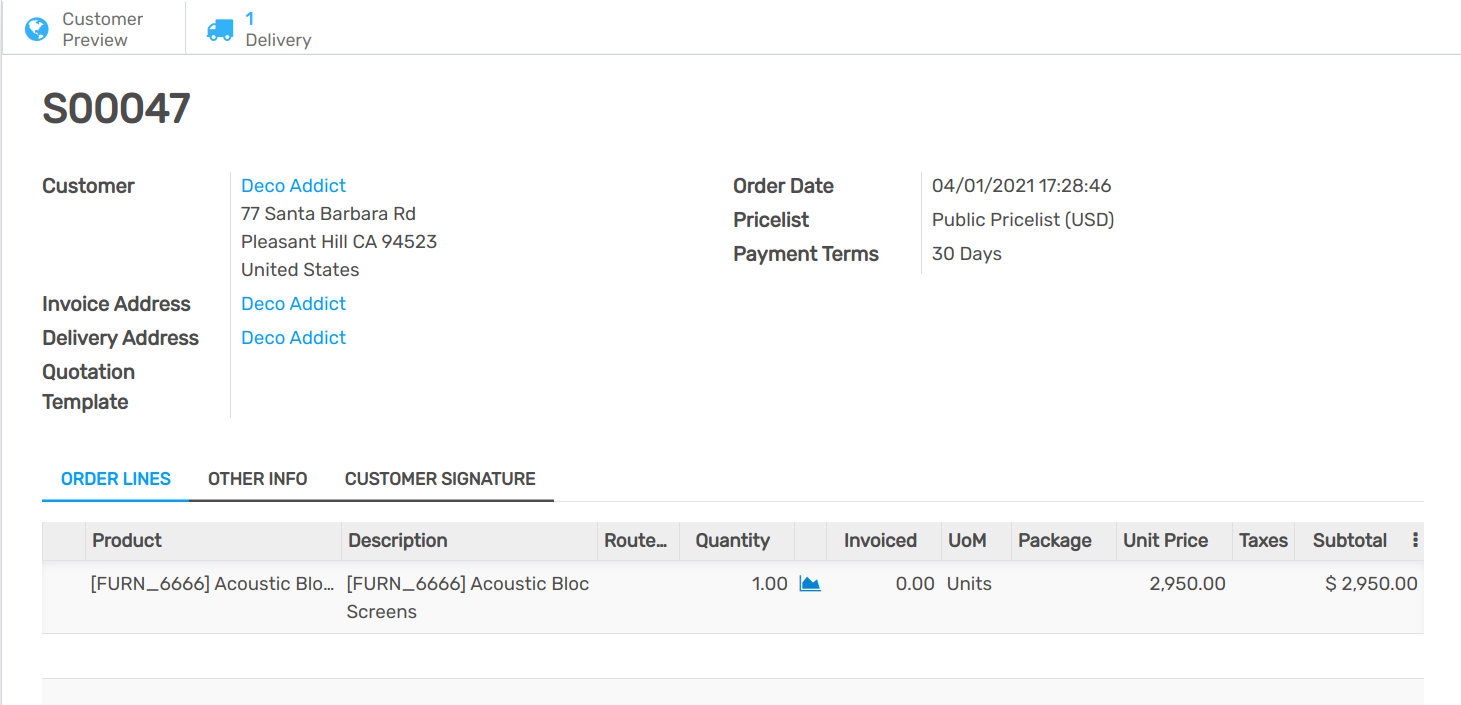Screen dimensions: 1461x705
Task: Select the Order Lines tab
Action: coord(116,479)
